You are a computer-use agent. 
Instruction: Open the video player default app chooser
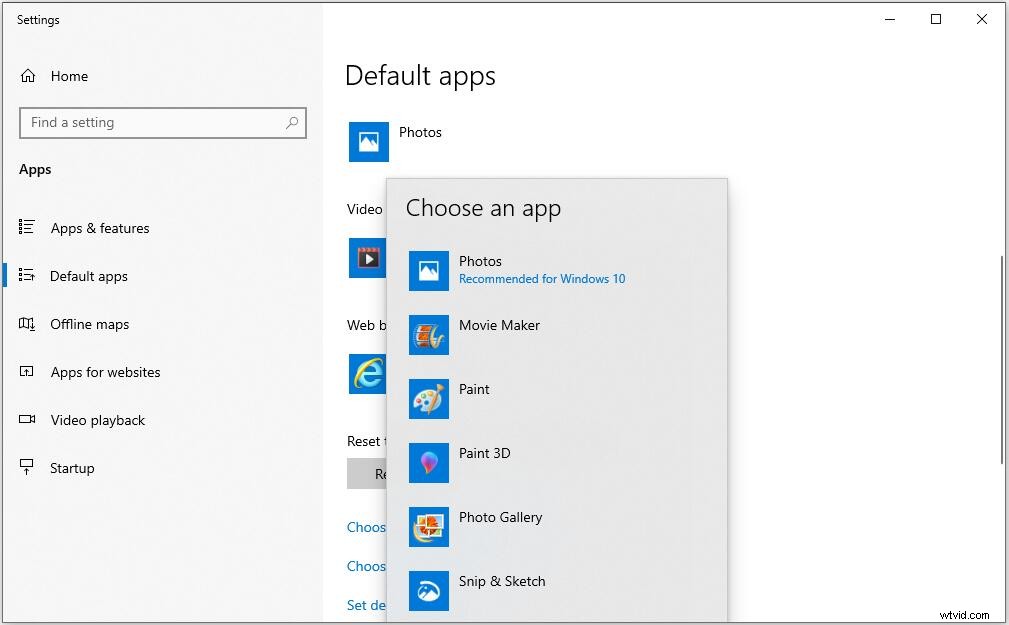(x=368, y=258)
